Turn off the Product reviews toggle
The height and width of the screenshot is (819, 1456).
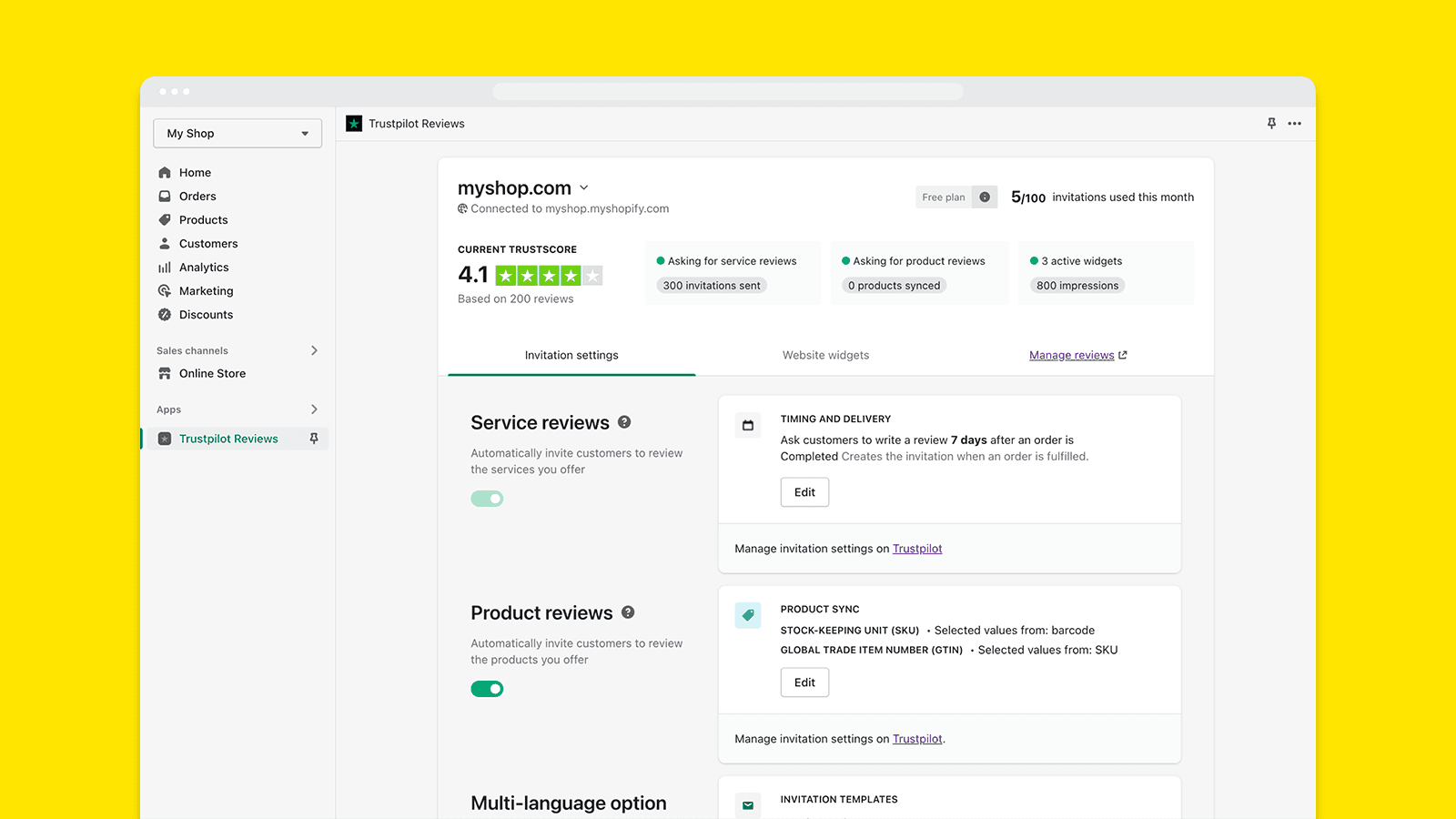[487, 689]
